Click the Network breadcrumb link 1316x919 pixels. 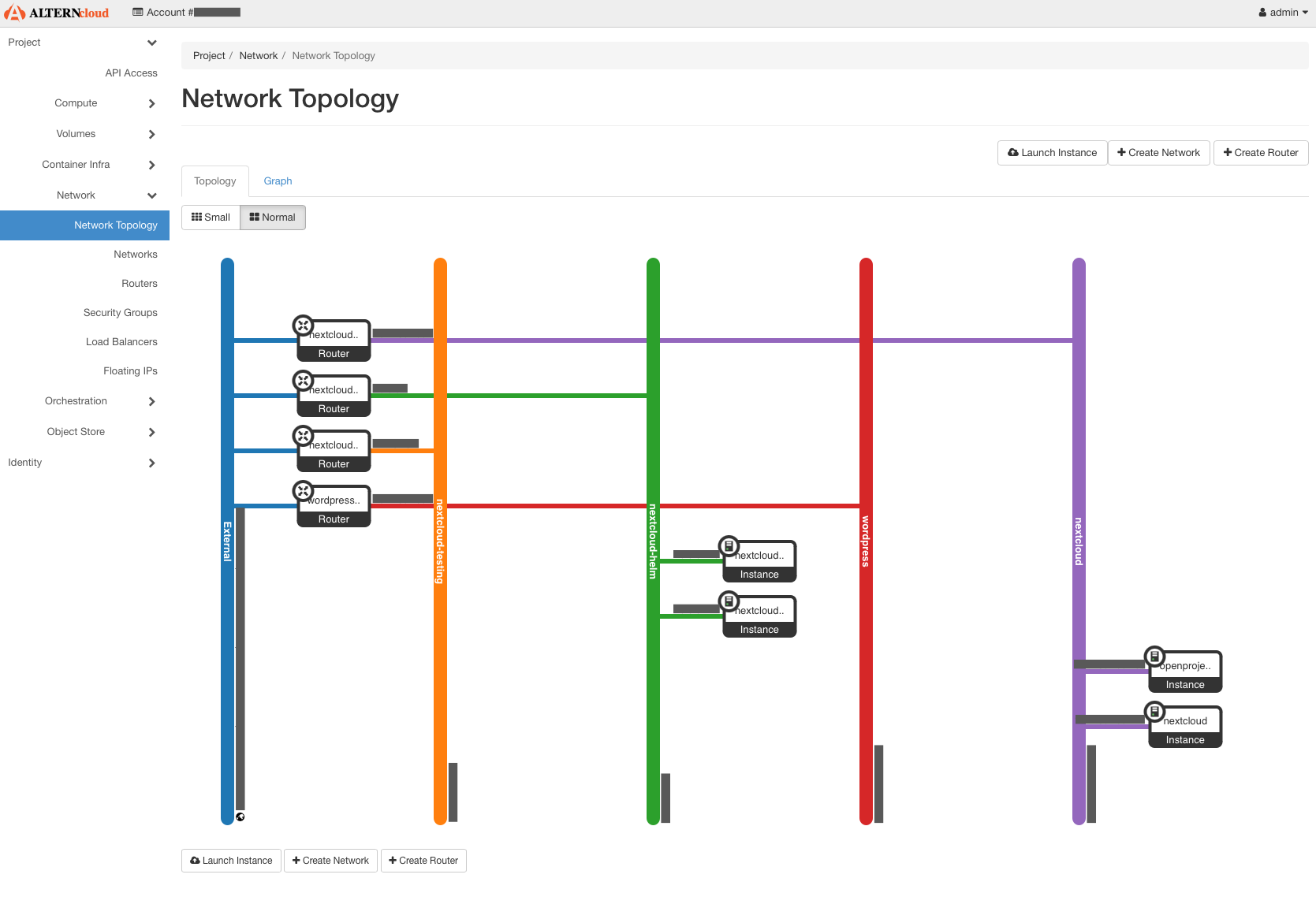[x=258, y=56]
